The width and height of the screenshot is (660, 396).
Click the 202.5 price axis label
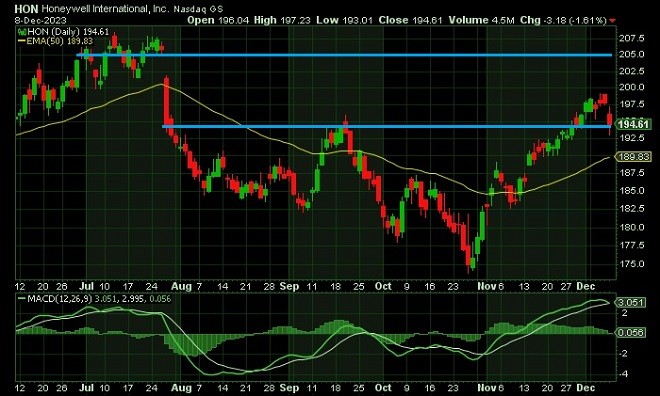[x=631, y=71]
